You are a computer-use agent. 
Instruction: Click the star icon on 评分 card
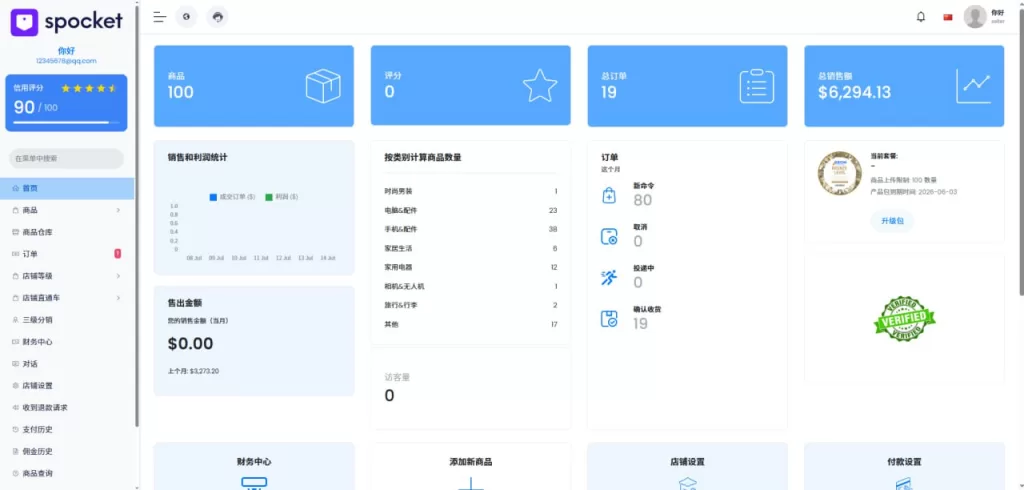point(540,86)
